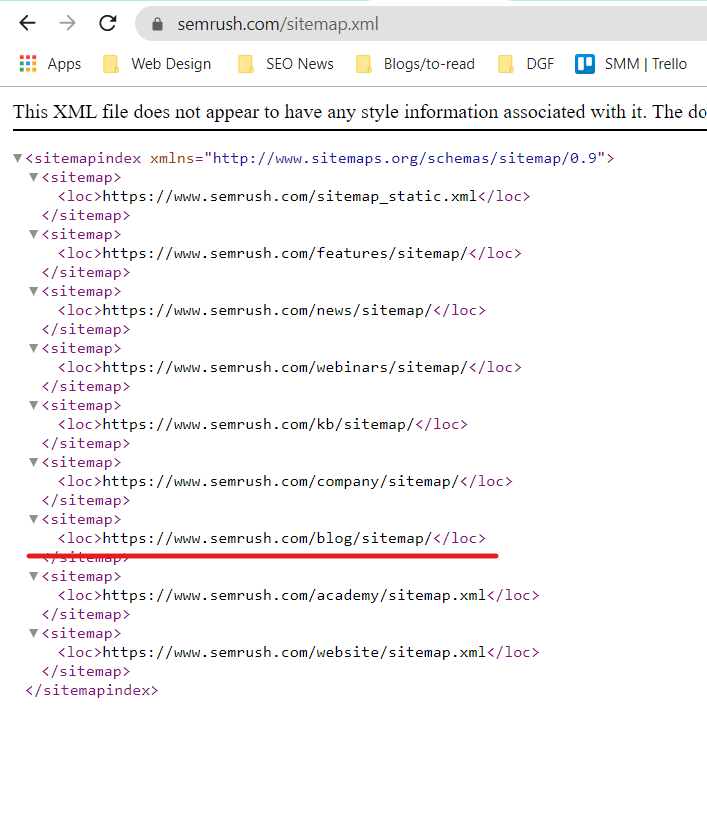
Task: Click the features/sitemap/ loc URL
Action: click(x=285, y=253)
